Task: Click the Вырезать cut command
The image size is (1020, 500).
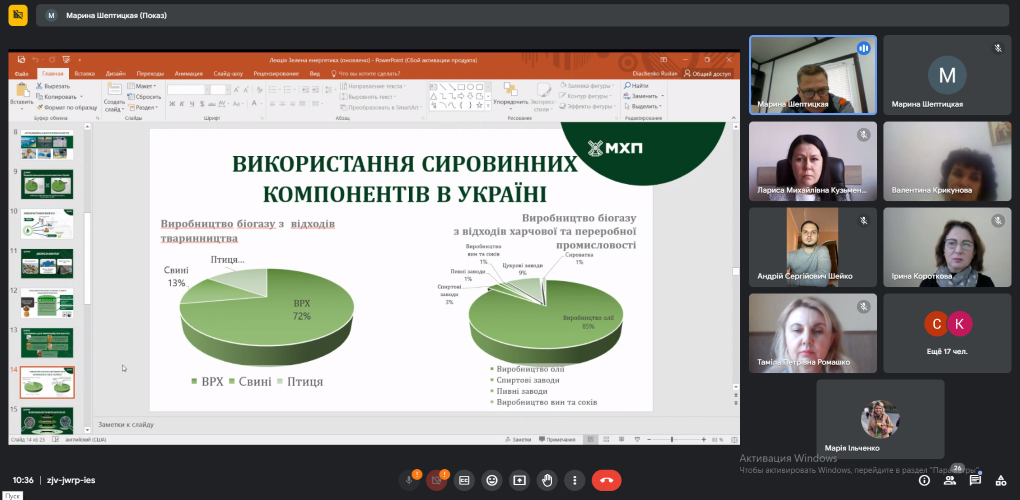Action: (x=53, y=86)
